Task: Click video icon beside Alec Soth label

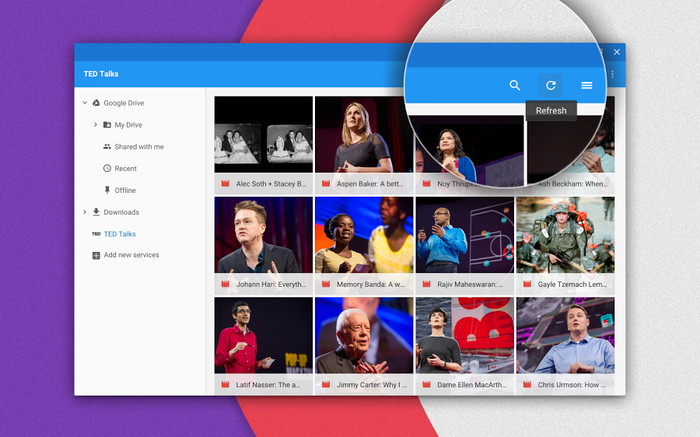Action: point(225,183)
